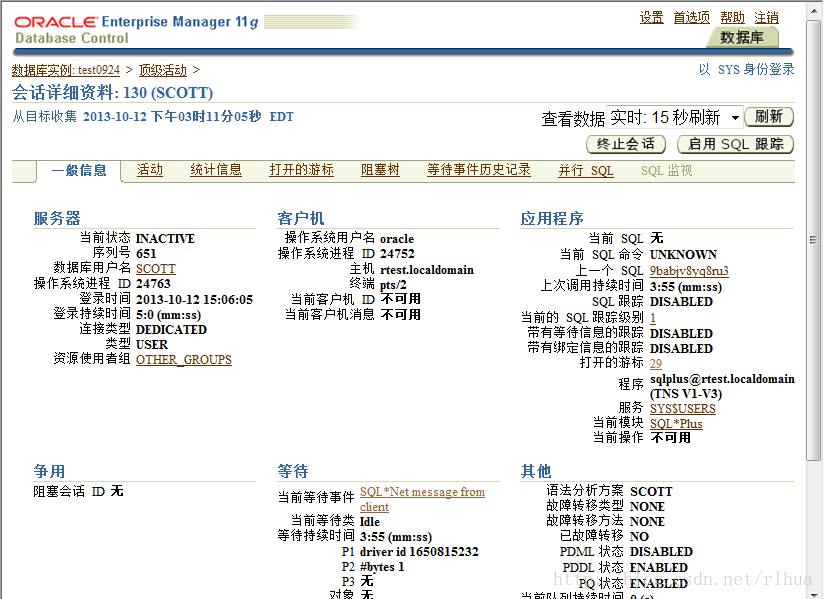
Task: Open the 帮助 help link
Action: (x=732, y=17)
